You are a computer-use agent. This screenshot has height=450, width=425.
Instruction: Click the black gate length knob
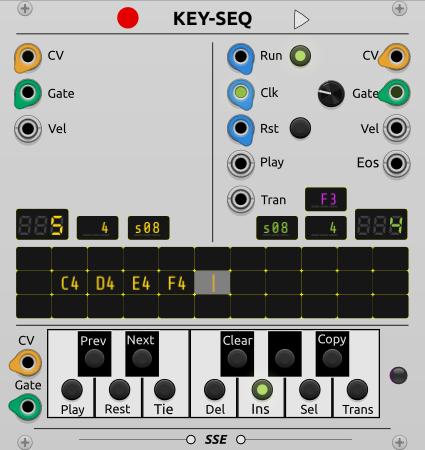(x=331, y=94)
